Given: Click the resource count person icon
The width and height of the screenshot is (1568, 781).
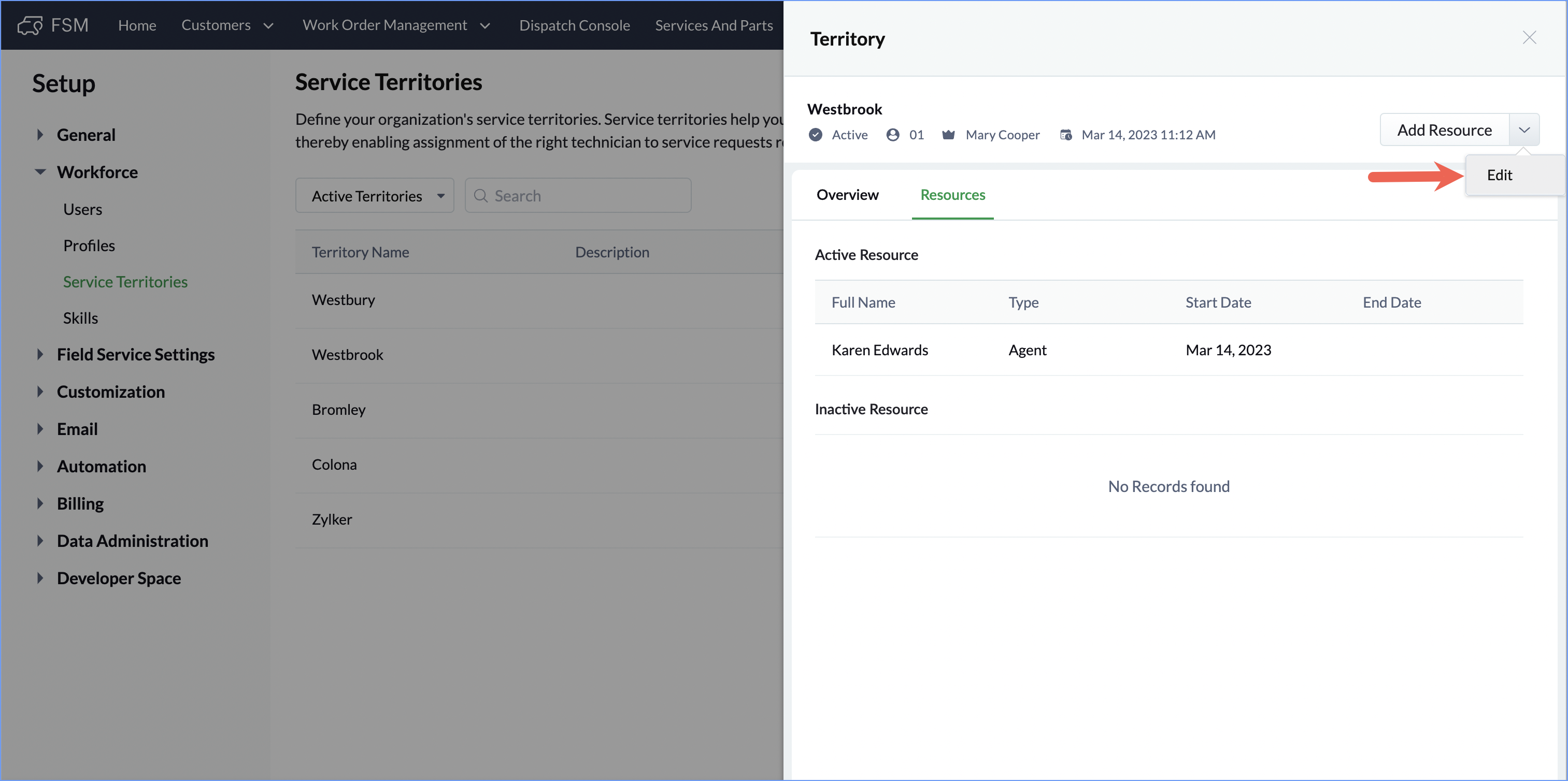Looking at the screenshot, I should (892, 135).
